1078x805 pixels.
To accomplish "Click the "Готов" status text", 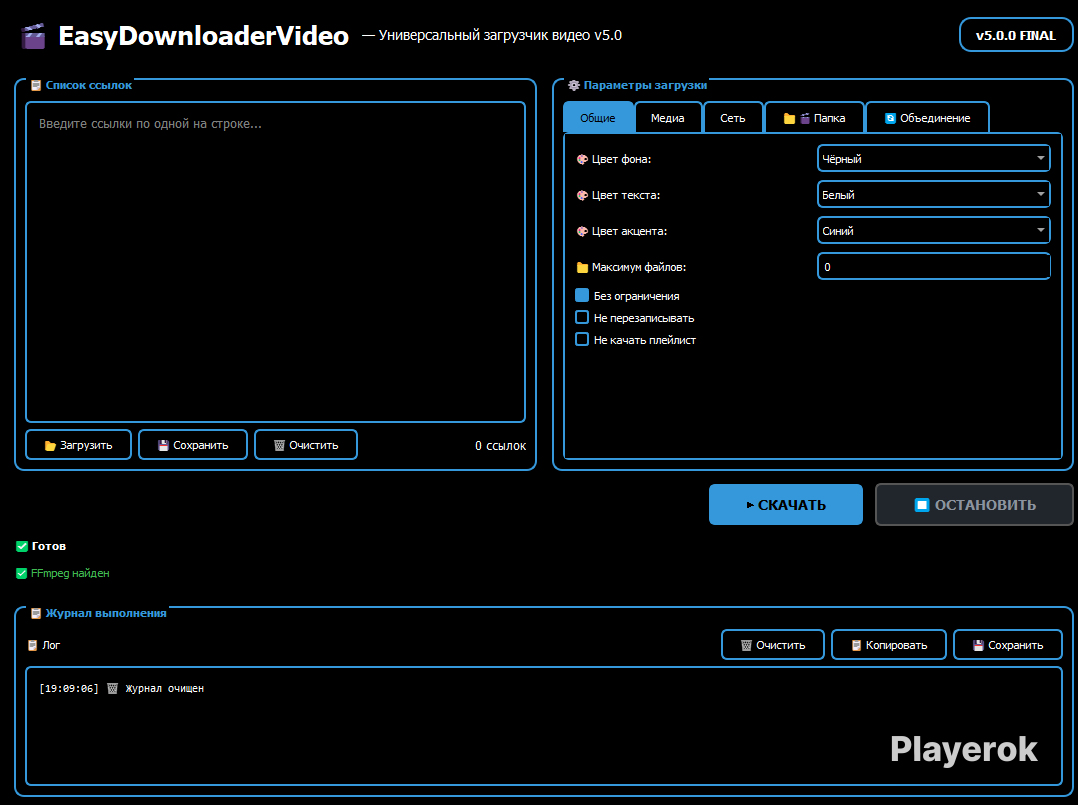I will [x=49, y=547].
